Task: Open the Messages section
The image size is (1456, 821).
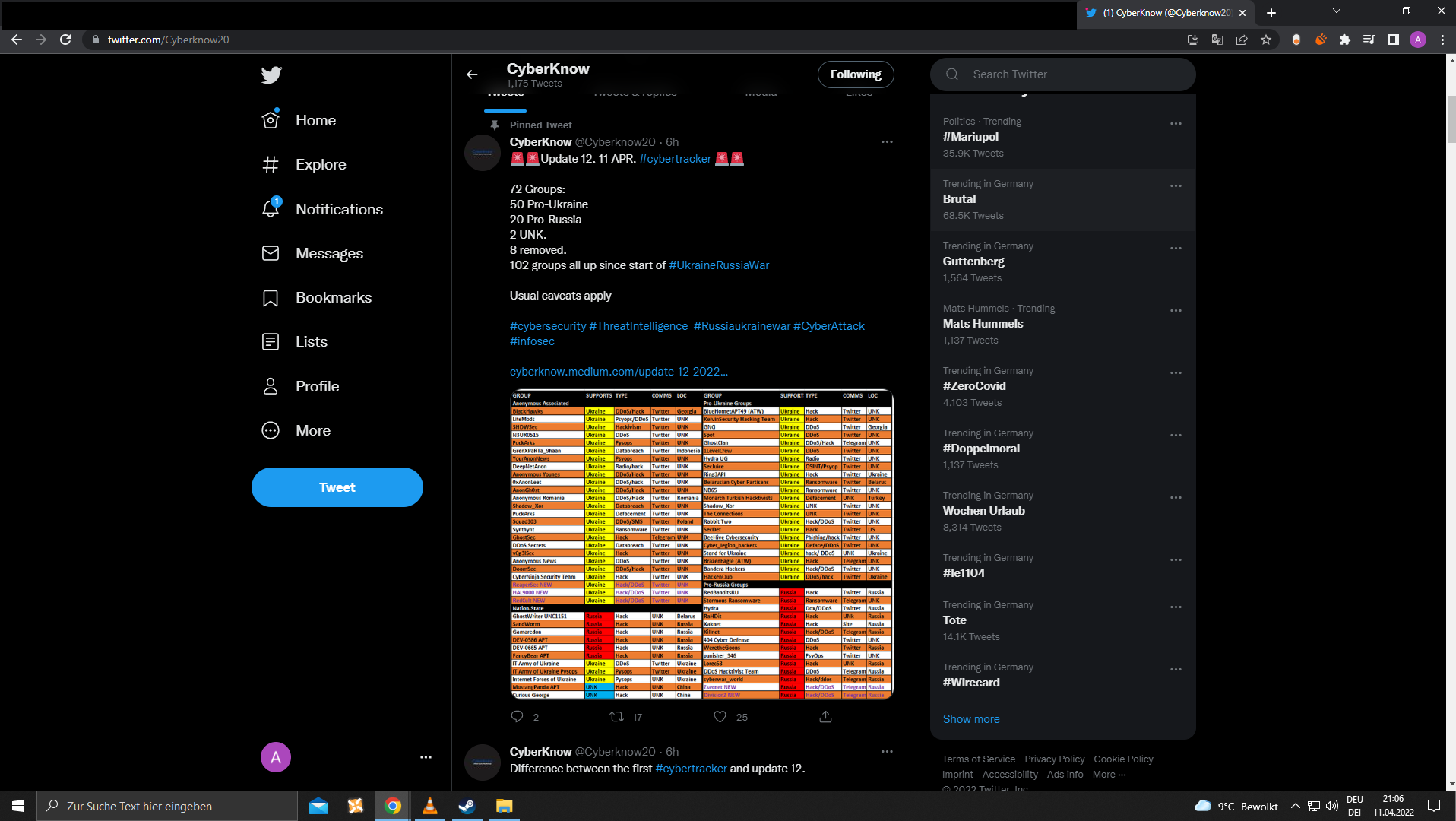Action: [x=312, y=253]
